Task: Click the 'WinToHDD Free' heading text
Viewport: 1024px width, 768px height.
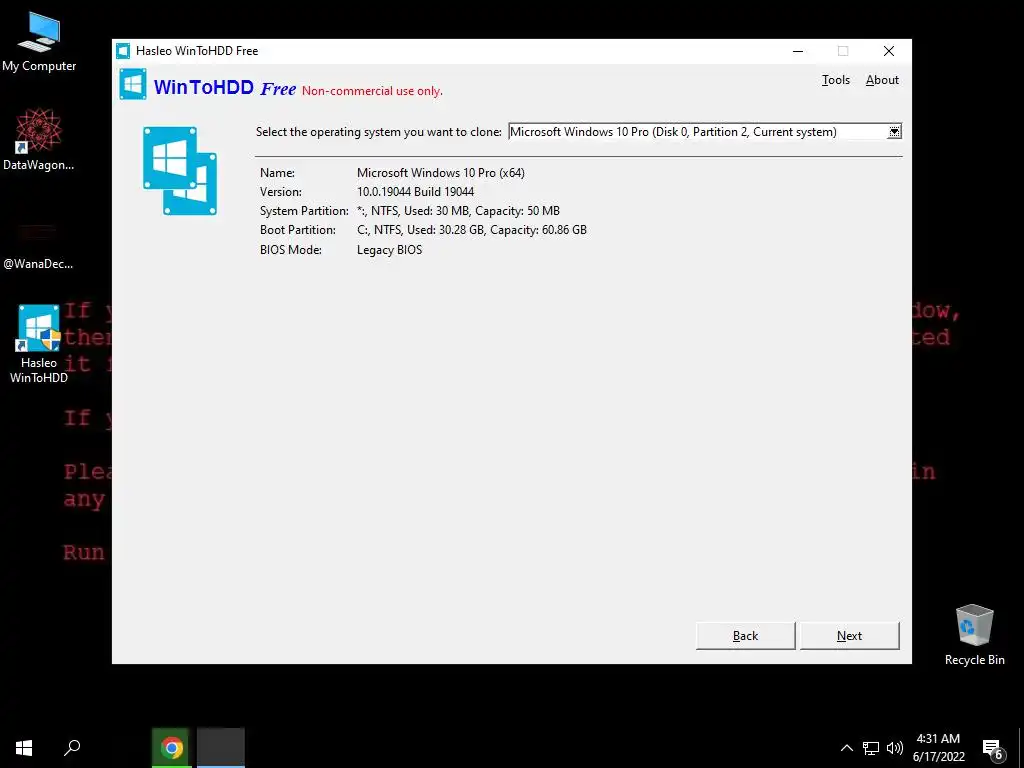Action: (225, 87)
